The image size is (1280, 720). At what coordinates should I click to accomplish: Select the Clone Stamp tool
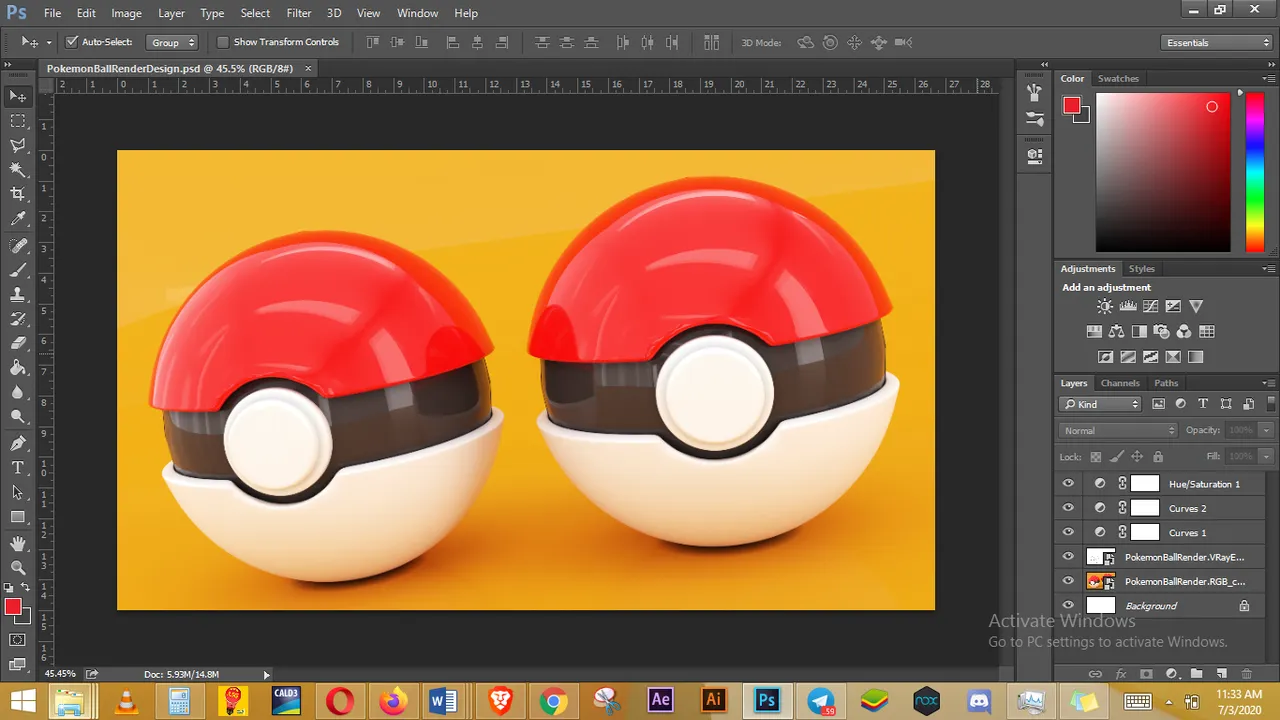pyautogui.click(x=18, y=295)
